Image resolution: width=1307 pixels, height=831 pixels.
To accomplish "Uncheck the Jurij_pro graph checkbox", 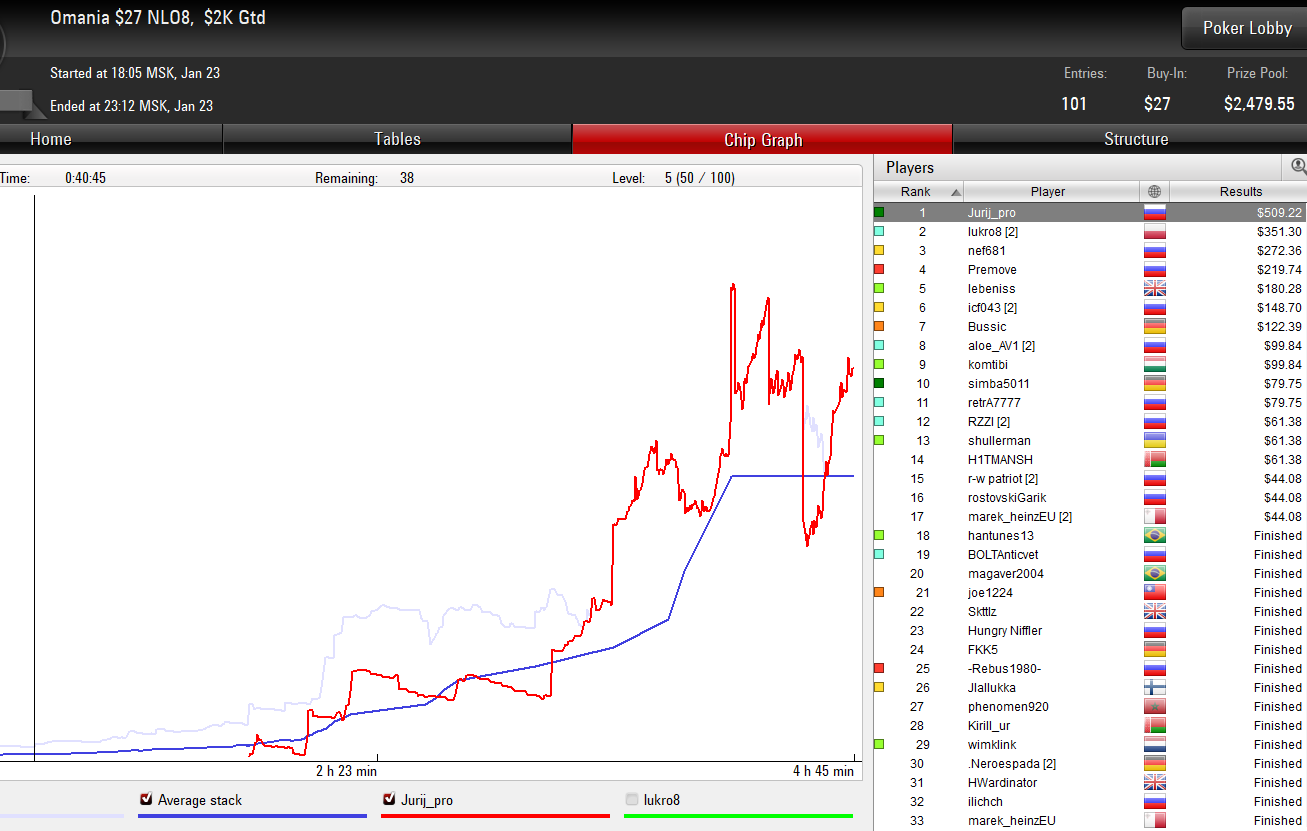I will click(x=389, y=799).
